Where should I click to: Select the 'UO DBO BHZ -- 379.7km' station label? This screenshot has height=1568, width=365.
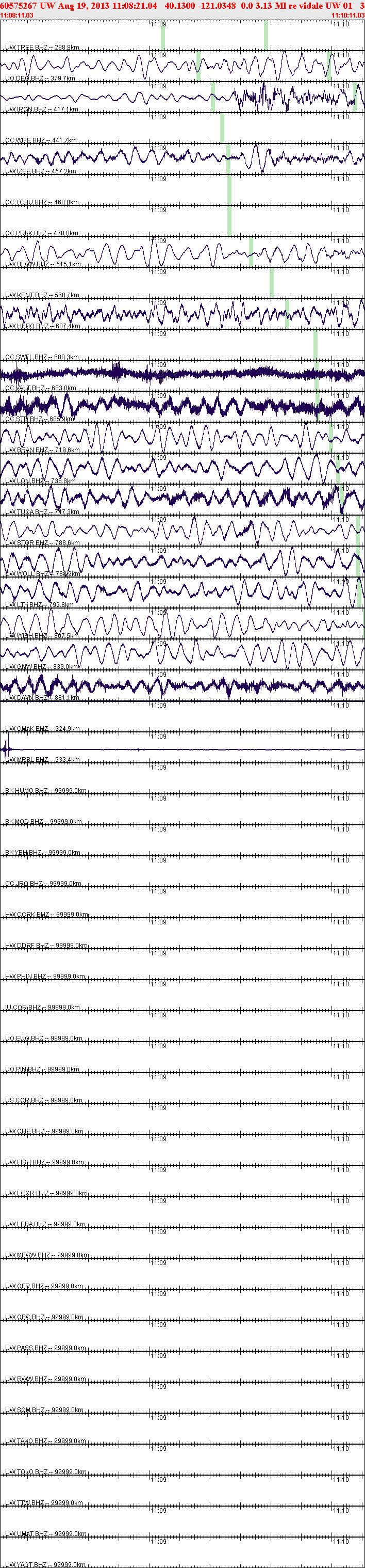[40, 78]
